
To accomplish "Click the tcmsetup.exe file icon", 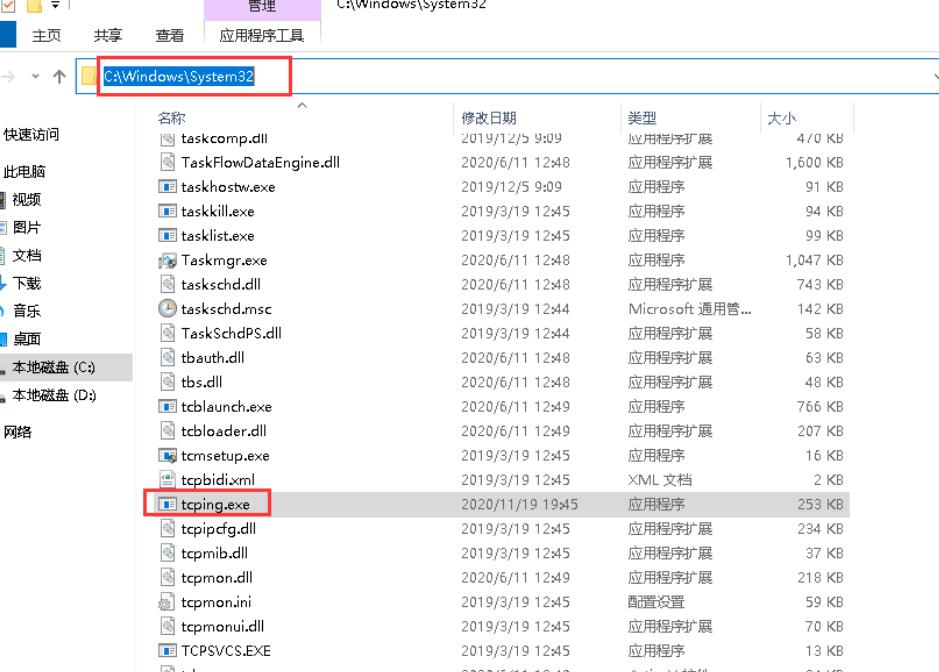I will tap(167, 456).
